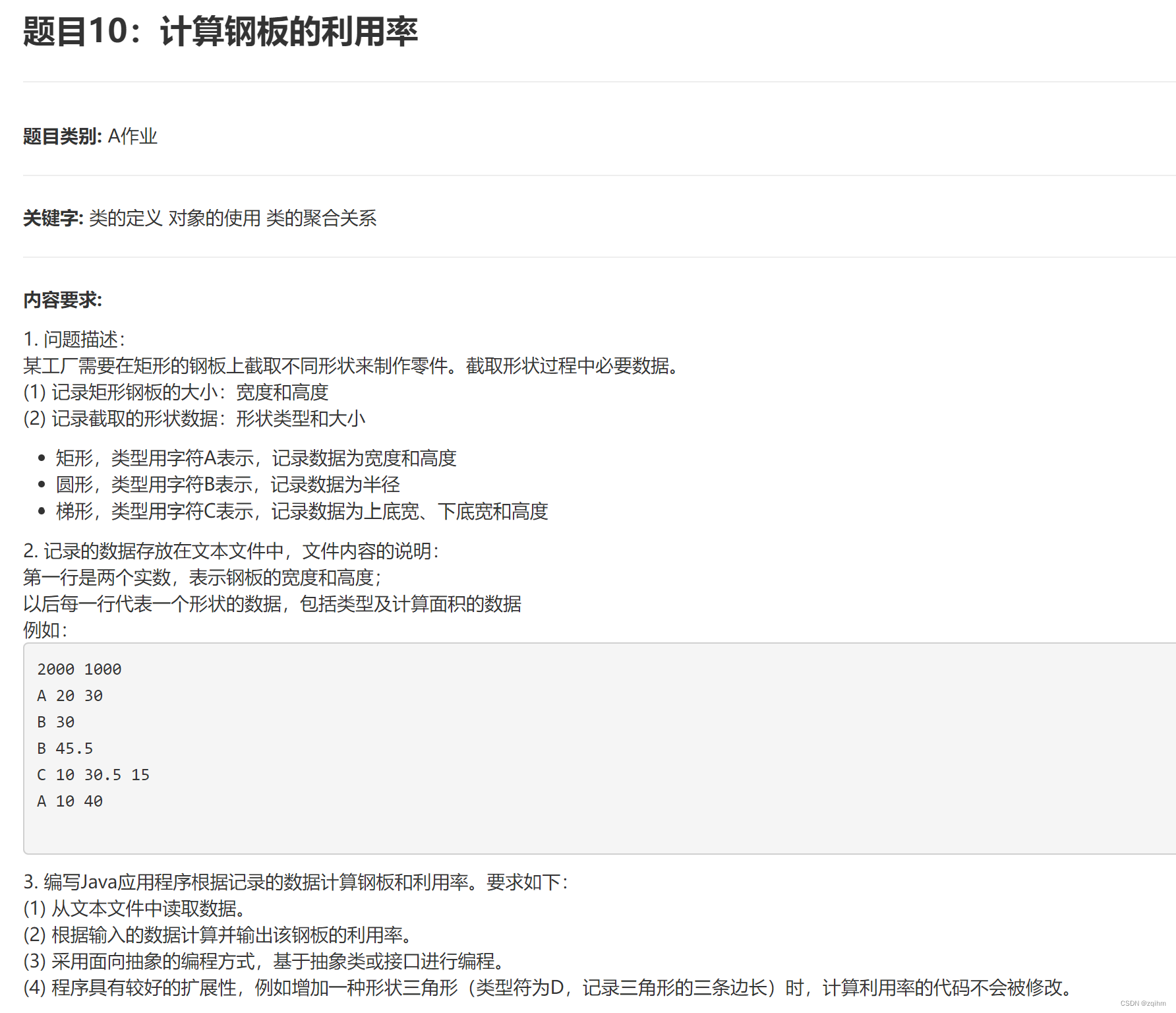The width and height of the screenshot is (1176, 1013).
Task: Click the line starting 3. 编写Java应用程序
Action: tap(295, 884)
